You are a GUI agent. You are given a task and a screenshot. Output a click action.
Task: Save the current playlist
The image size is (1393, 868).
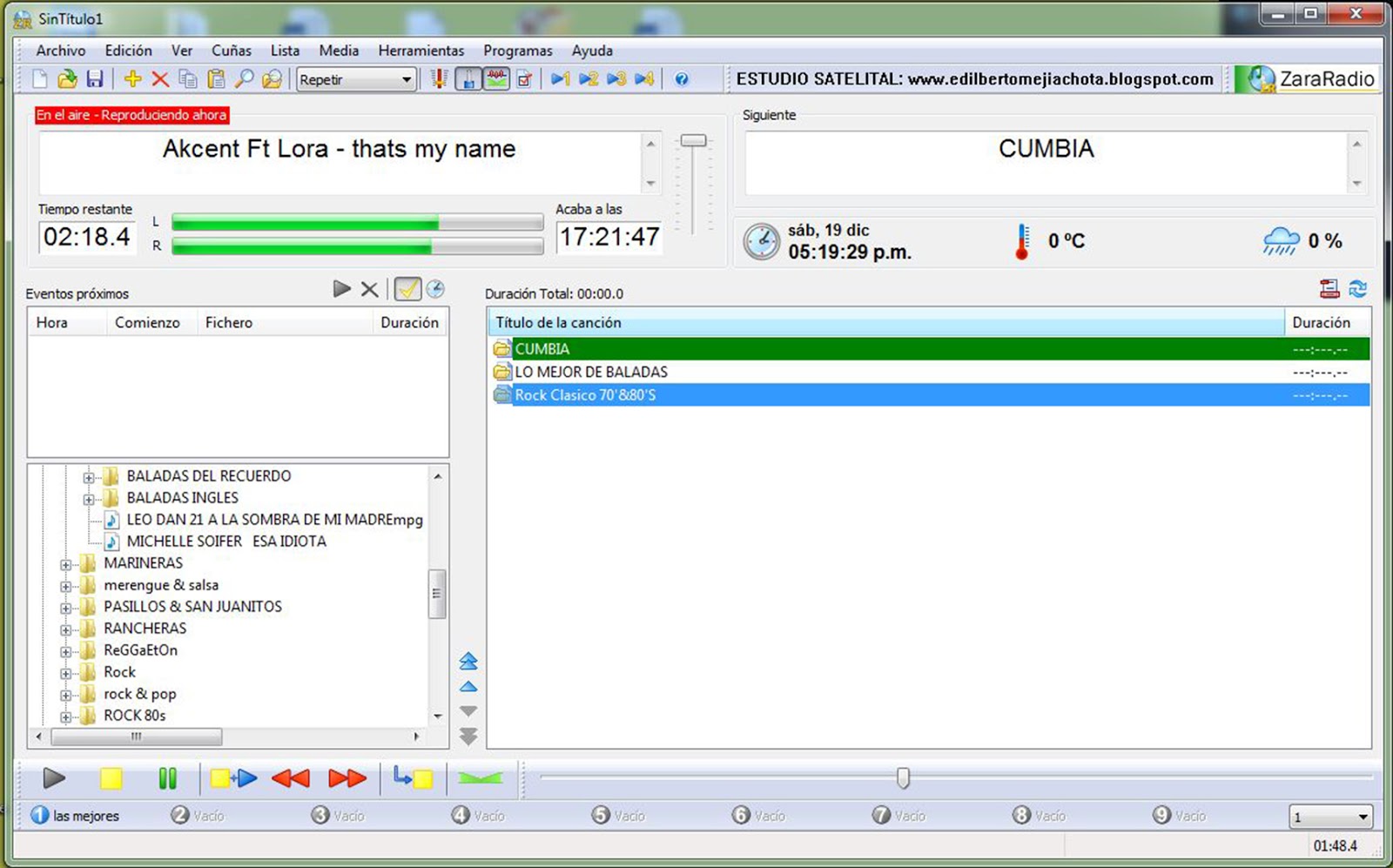click(x=96, y=78)
